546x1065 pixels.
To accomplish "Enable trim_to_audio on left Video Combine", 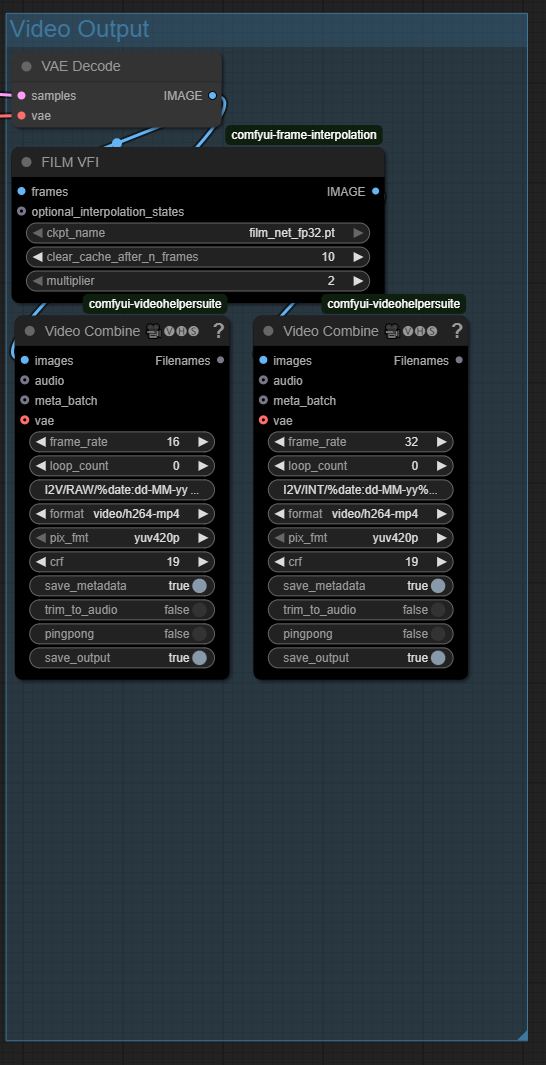I will pos(122,610).
